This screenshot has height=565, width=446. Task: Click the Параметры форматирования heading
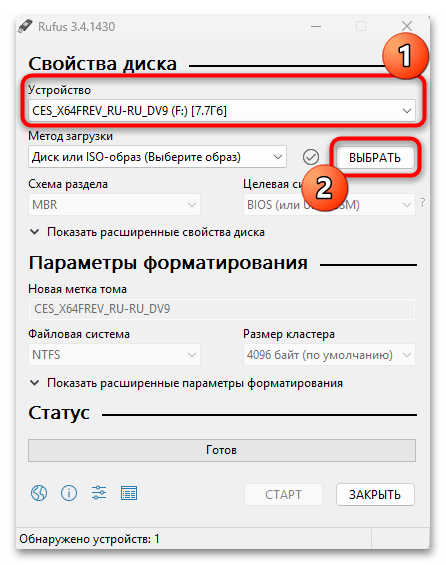(x=168, y=263)
